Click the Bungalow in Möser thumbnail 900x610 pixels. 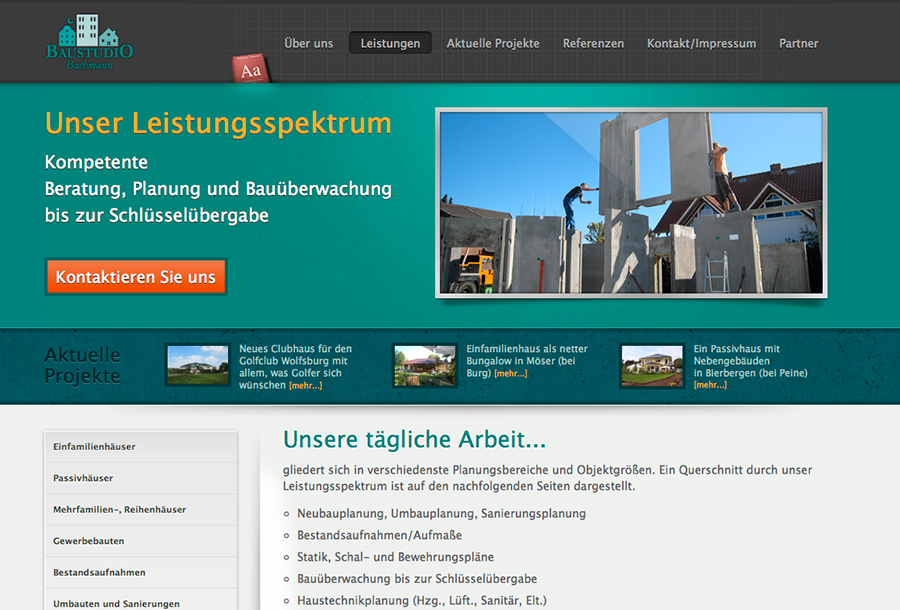coord(425,365)
